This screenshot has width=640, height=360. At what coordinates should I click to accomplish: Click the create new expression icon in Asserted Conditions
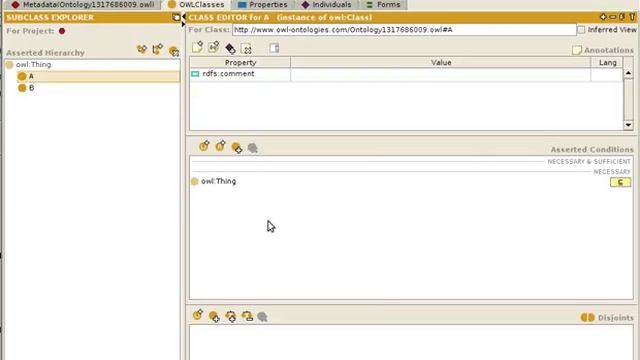[204, 146]
